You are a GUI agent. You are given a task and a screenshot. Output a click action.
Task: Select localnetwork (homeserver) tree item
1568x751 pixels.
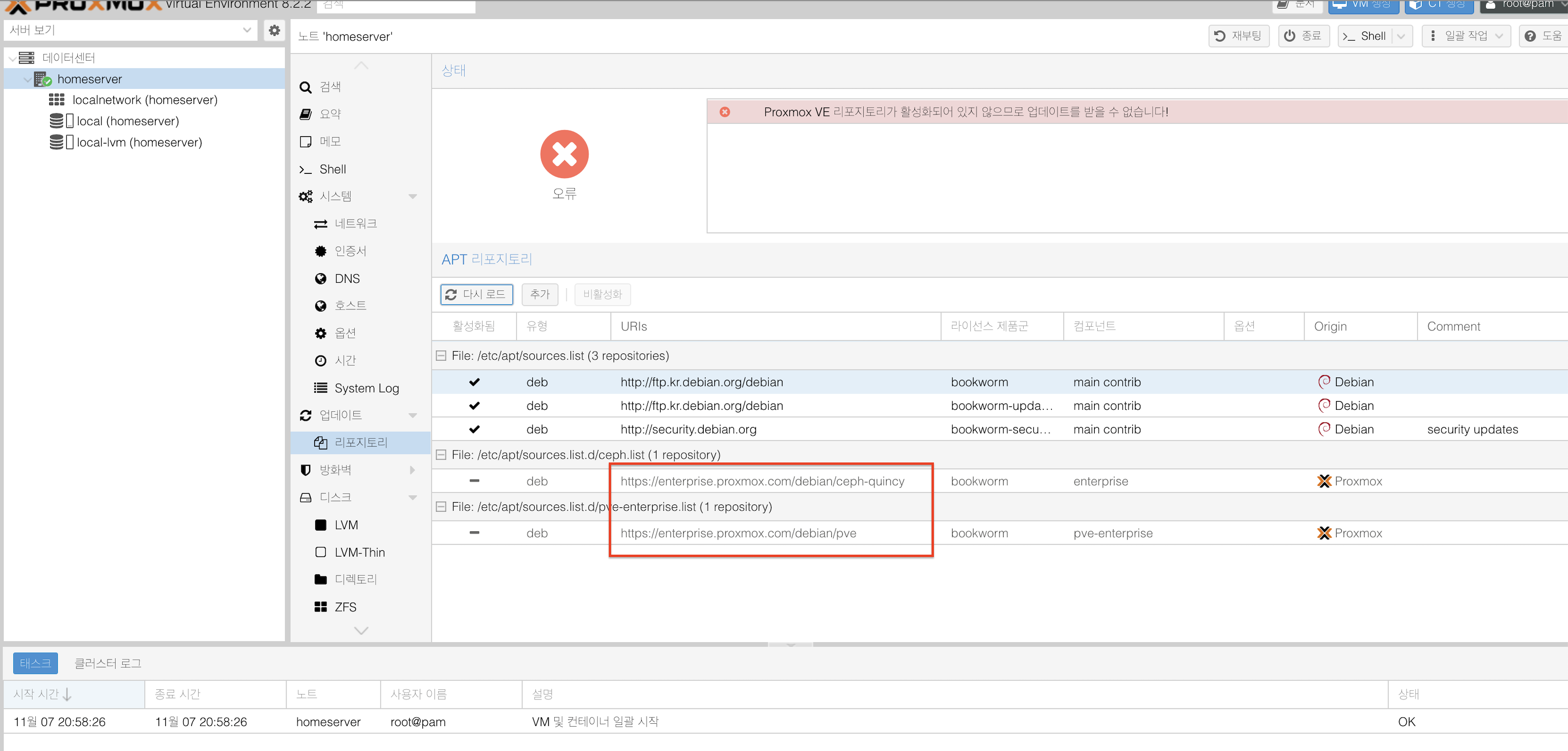[144, 100]
